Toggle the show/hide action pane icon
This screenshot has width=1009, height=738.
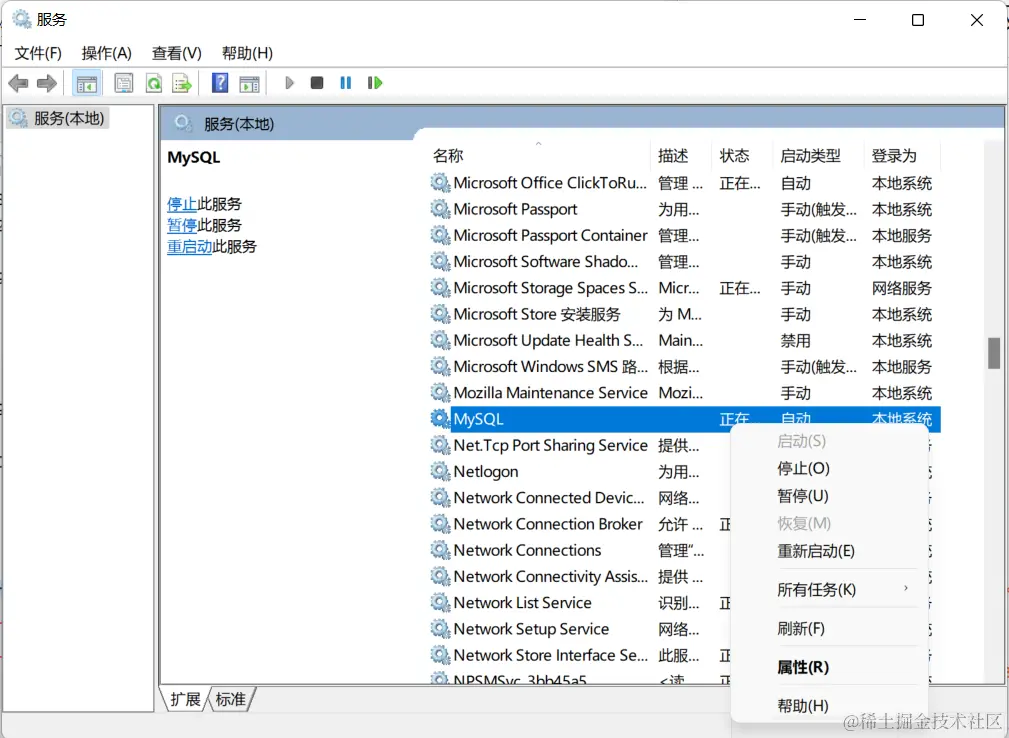[x=250, y=83]
